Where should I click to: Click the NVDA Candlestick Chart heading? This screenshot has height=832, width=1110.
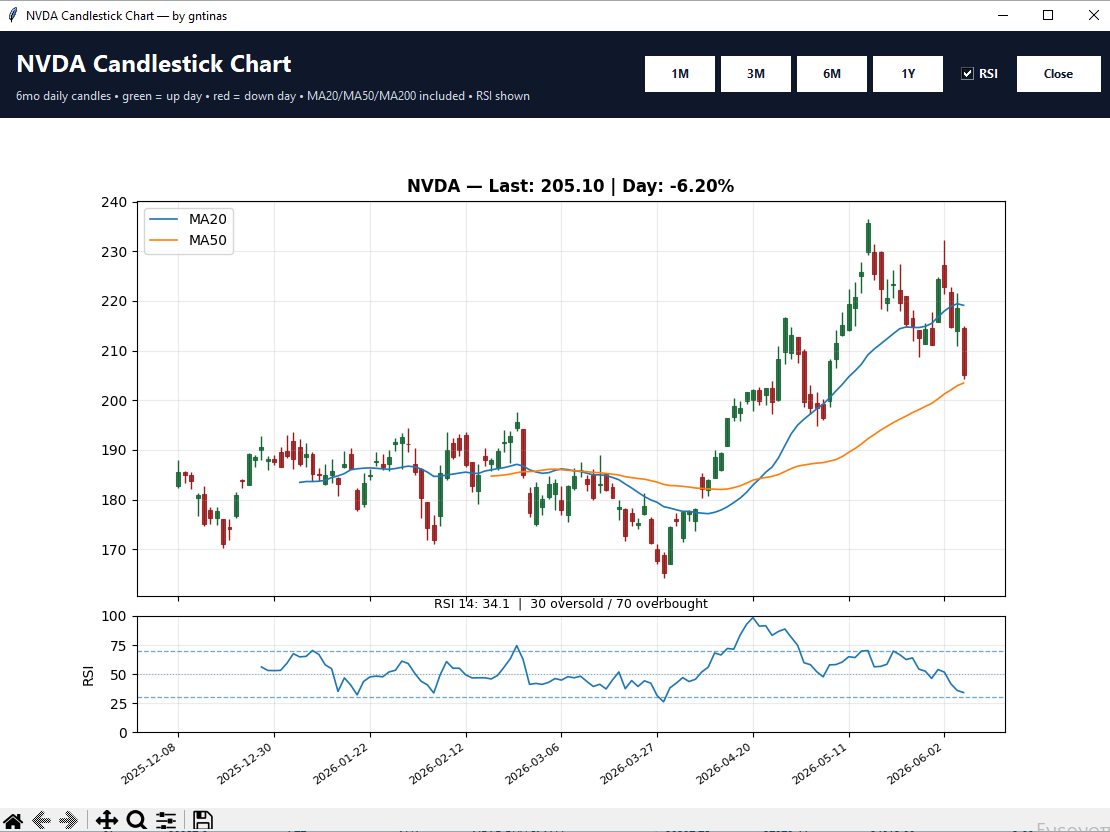point(154,64)
